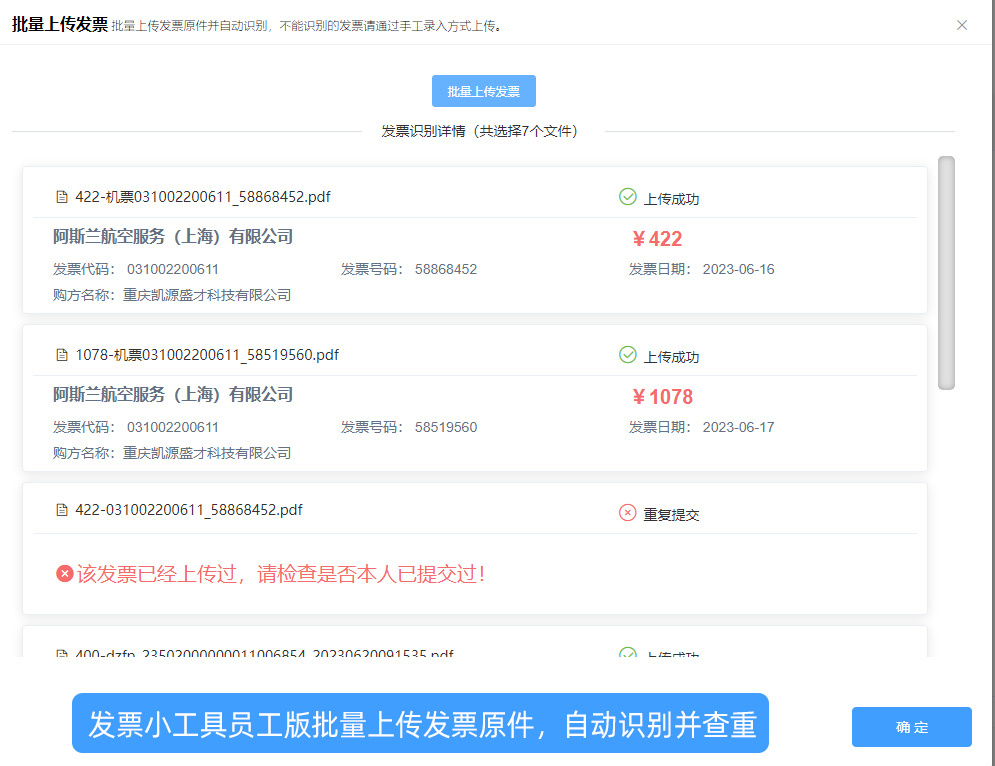
Task: Click the document icon beside 422-031002200611_58868452.pdf
Action: (62, 510)
